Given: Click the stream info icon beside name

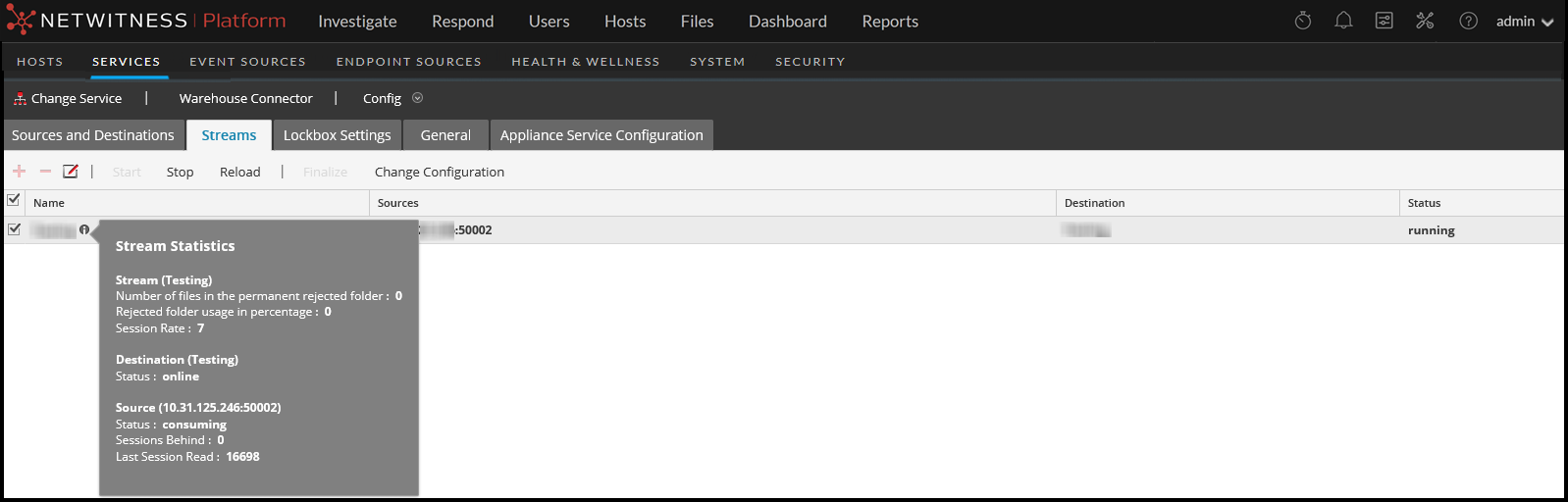Looking at the screenshot, I should coord(84,229).
